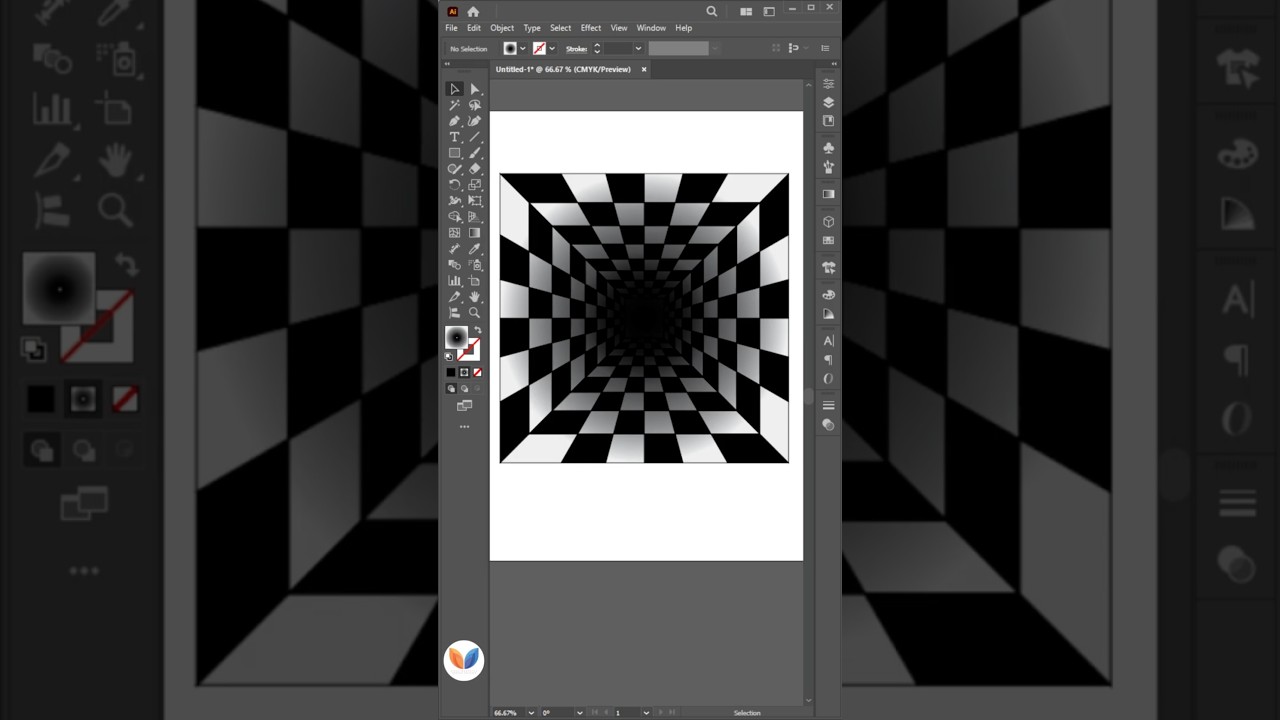Open stroke weight dropdown
The image size is (1280, 720).
(x=638, y=48)
